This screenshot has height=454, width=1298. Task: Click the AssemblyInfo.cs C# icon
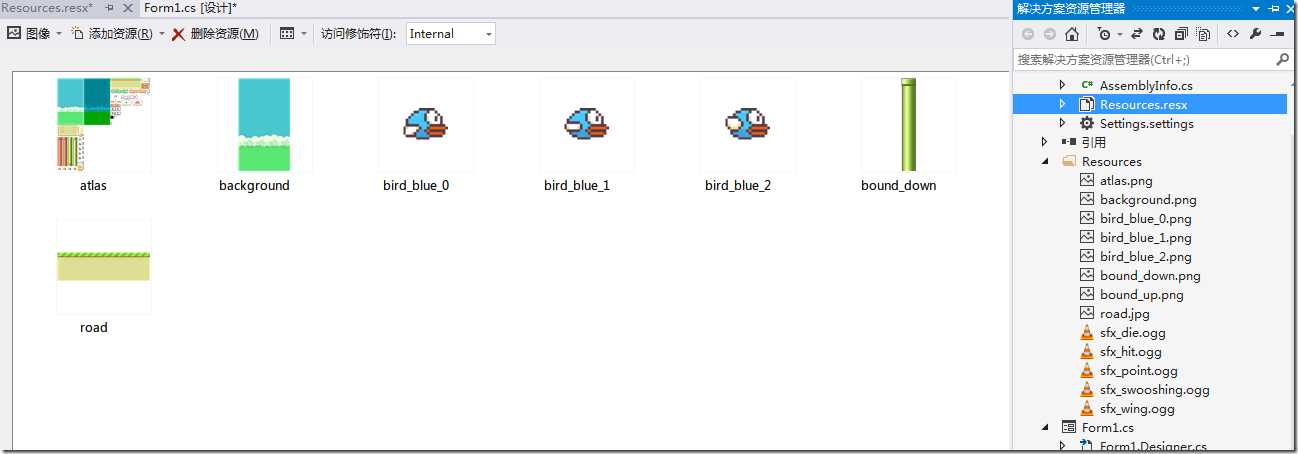click(x=1087, y=86)
